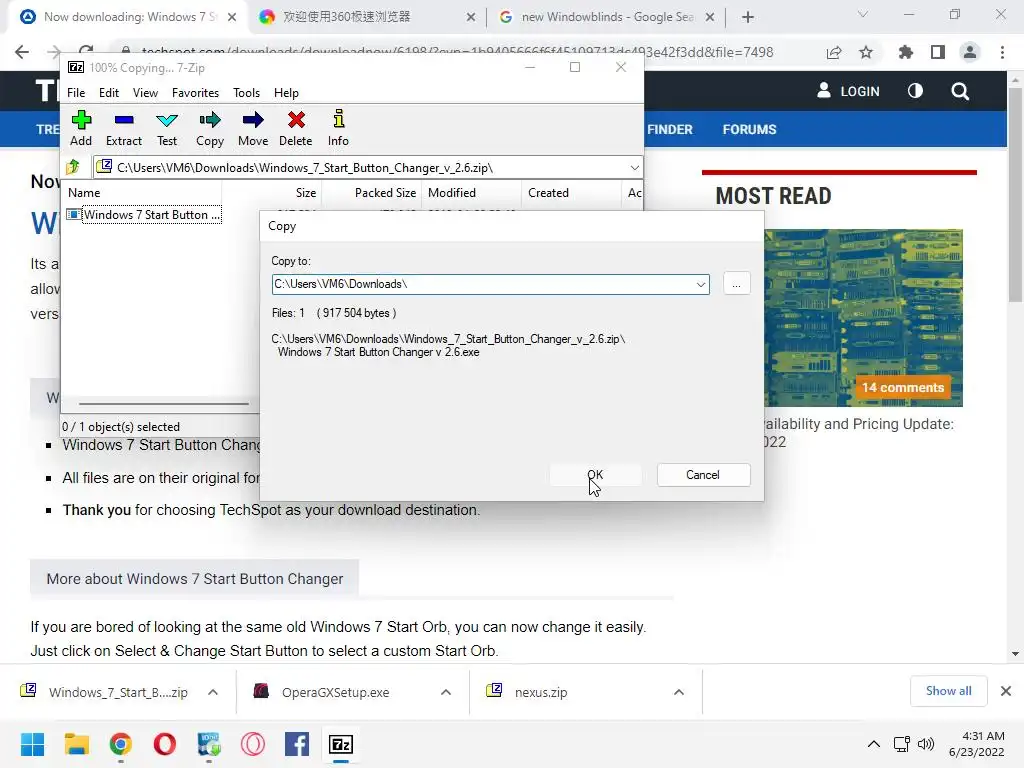Share this page from the address bar
The width and height of the screenshot is (1024, 768).
click(x=834, y=52)
